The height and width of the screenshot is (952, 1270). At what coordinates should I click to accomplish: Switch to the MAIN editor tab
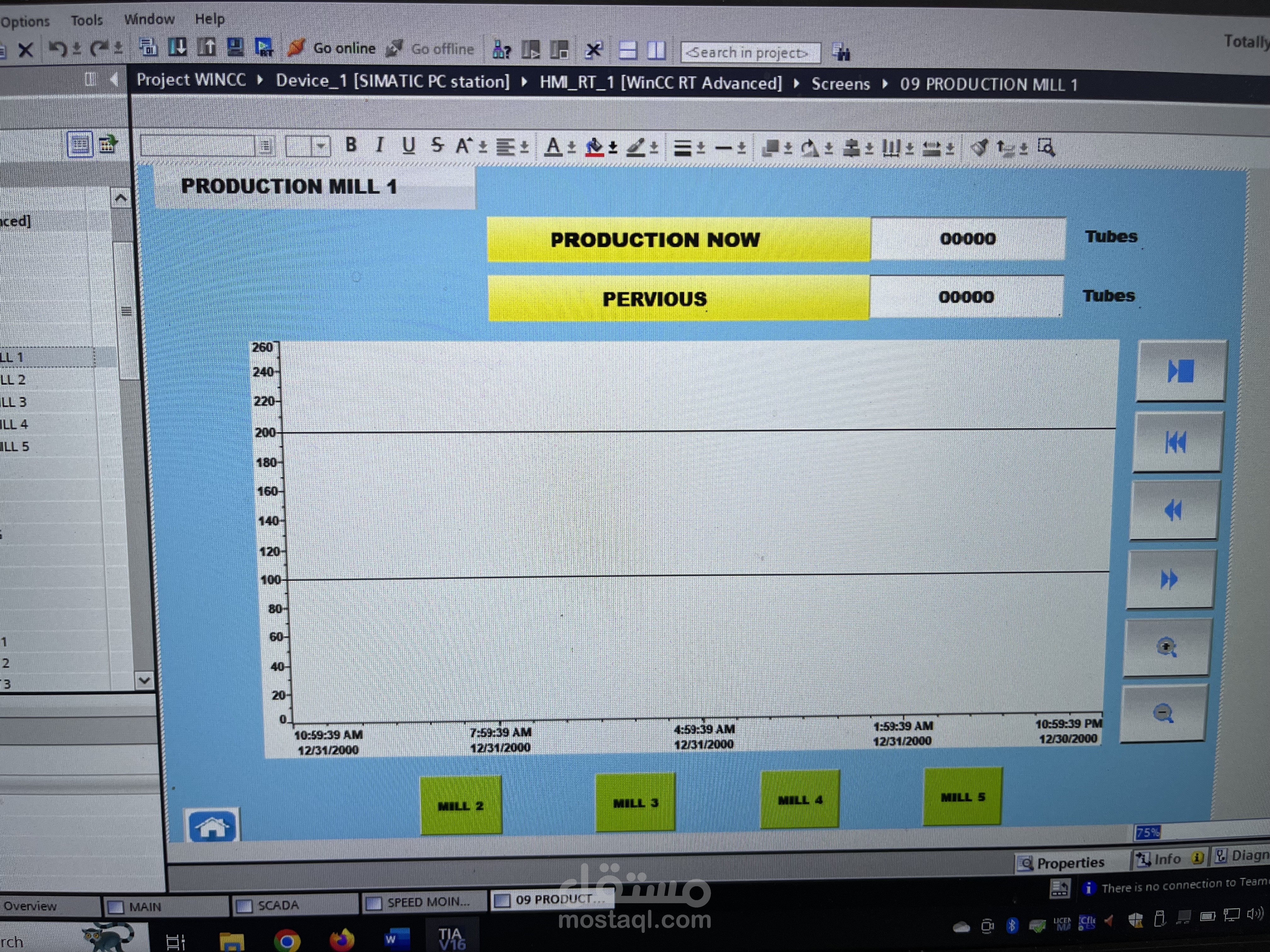click(x=166, y=907)
